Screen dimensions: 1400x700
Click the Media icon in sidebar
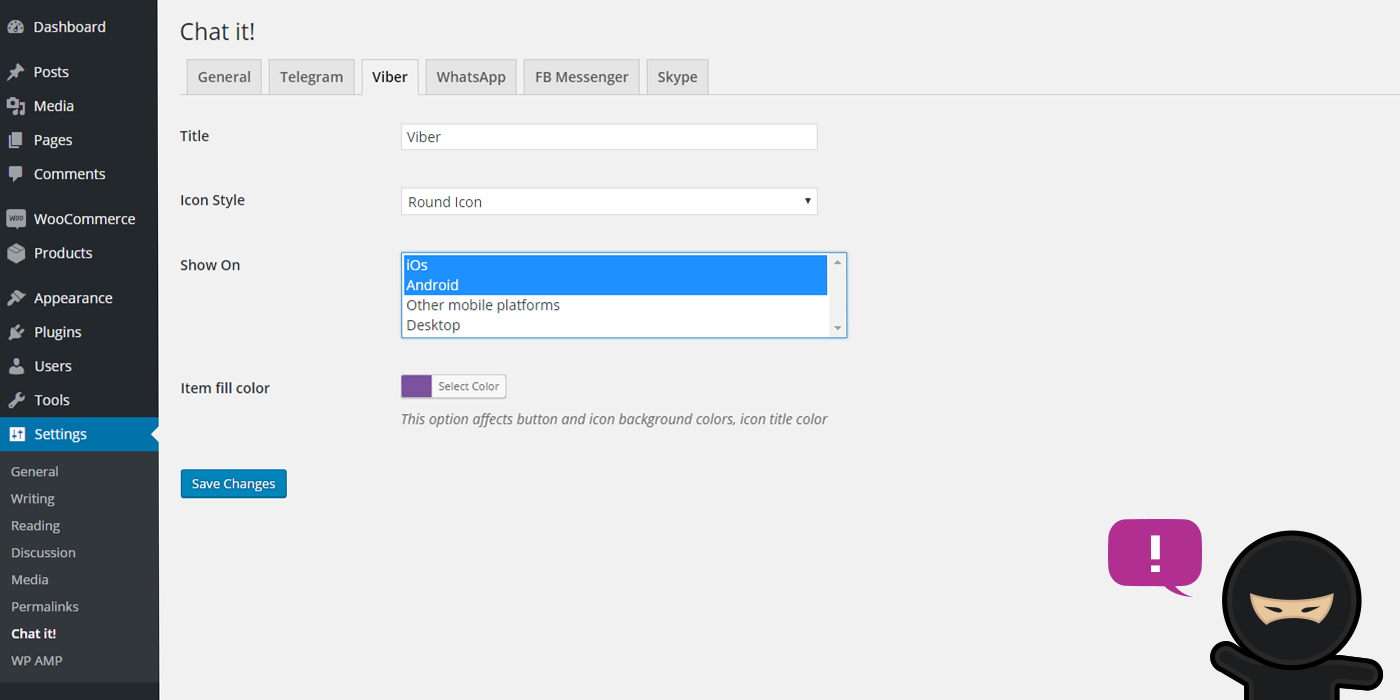(16, 106)
